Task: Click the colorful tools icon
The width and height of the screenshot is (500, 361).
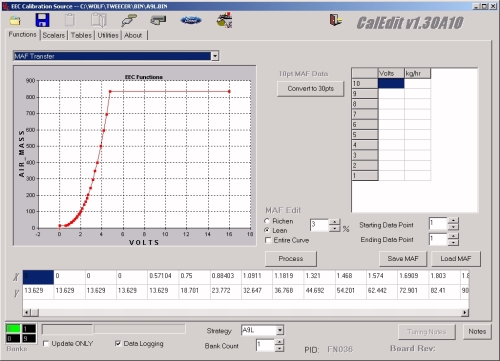Action: click(224, 21)
